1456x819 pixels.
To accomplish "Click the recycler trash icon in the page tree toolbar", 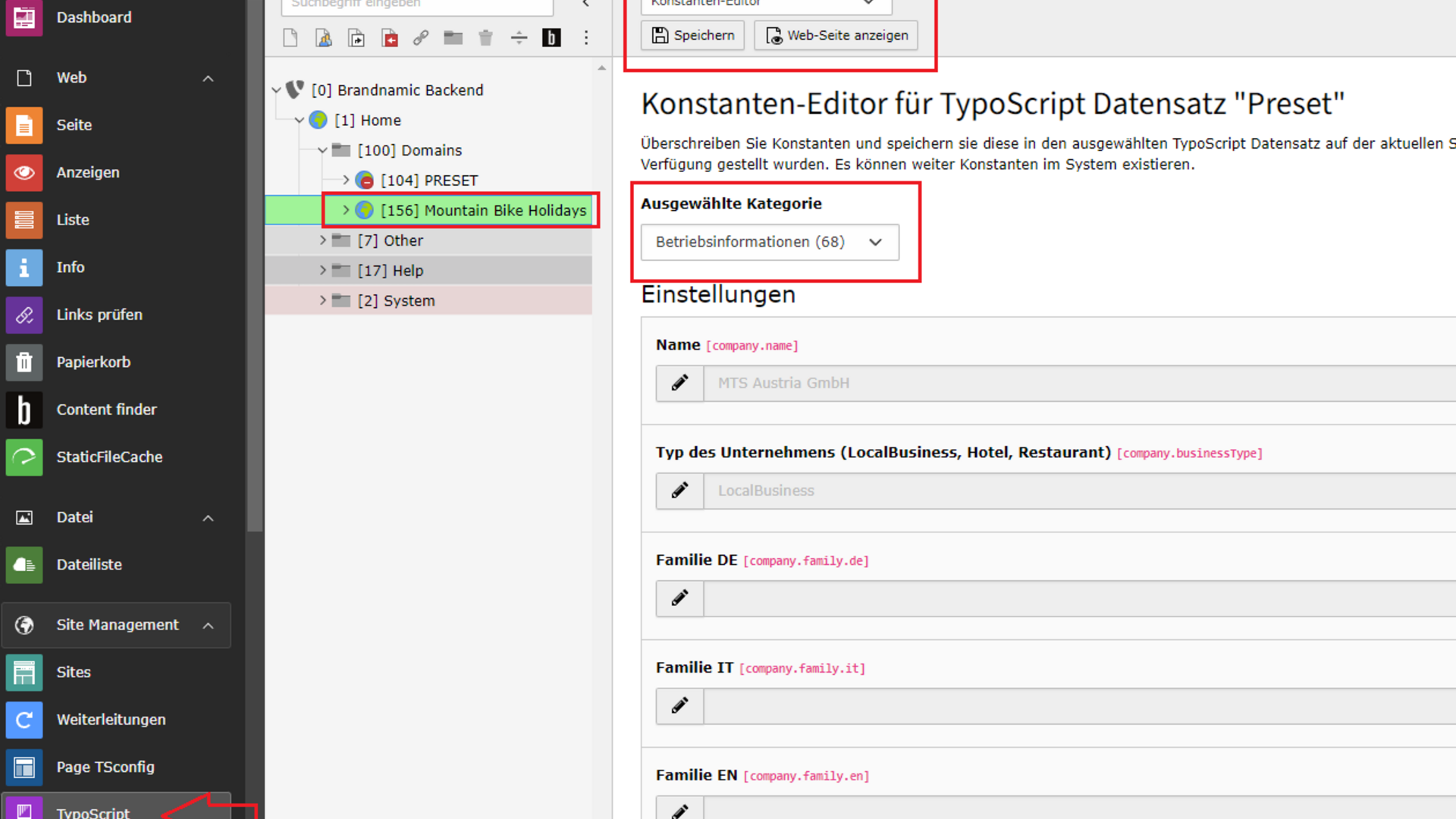I will click(x=486, y=38).
